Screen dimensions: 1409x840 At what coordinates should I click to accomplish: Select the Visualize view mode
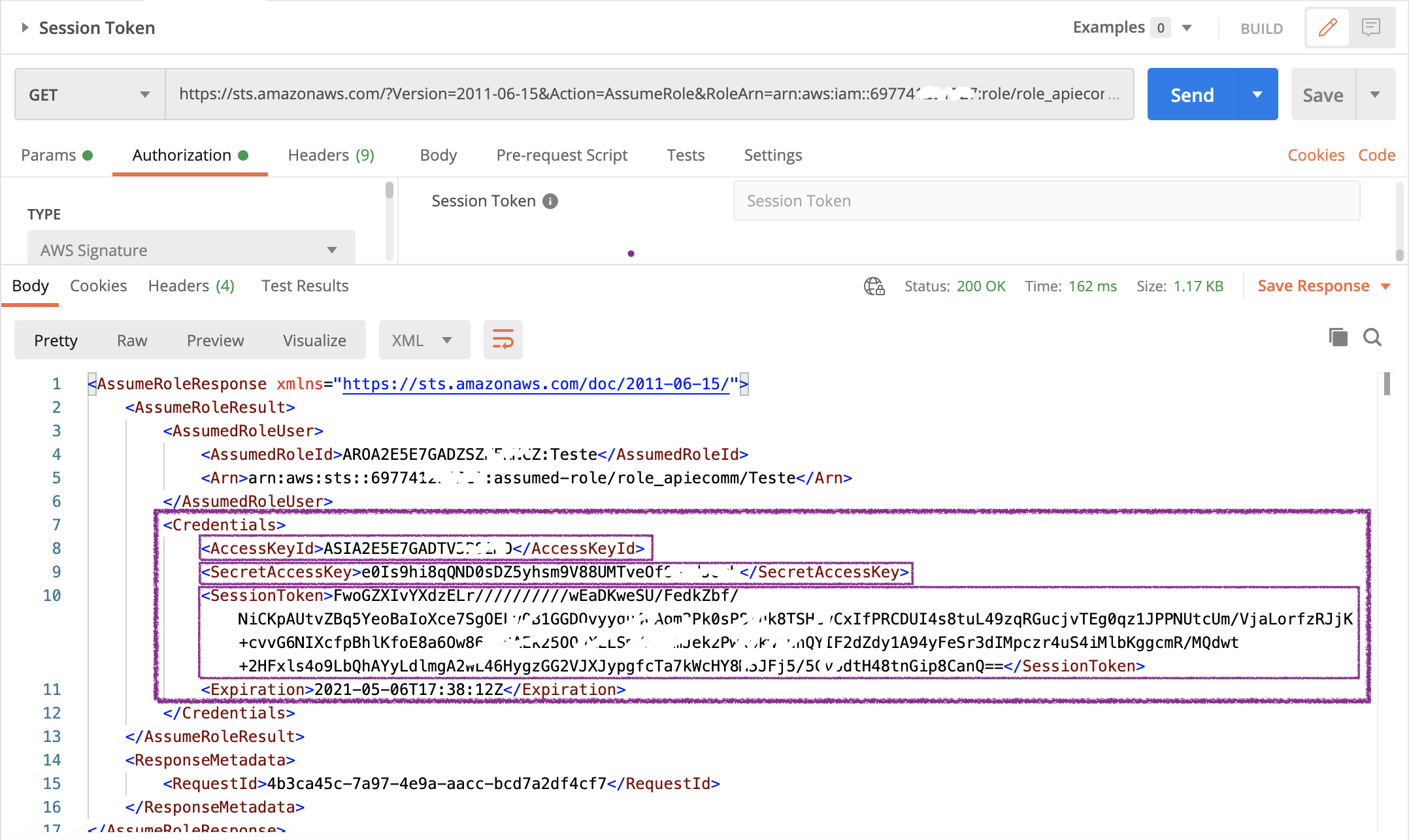(x=314, y=340)
